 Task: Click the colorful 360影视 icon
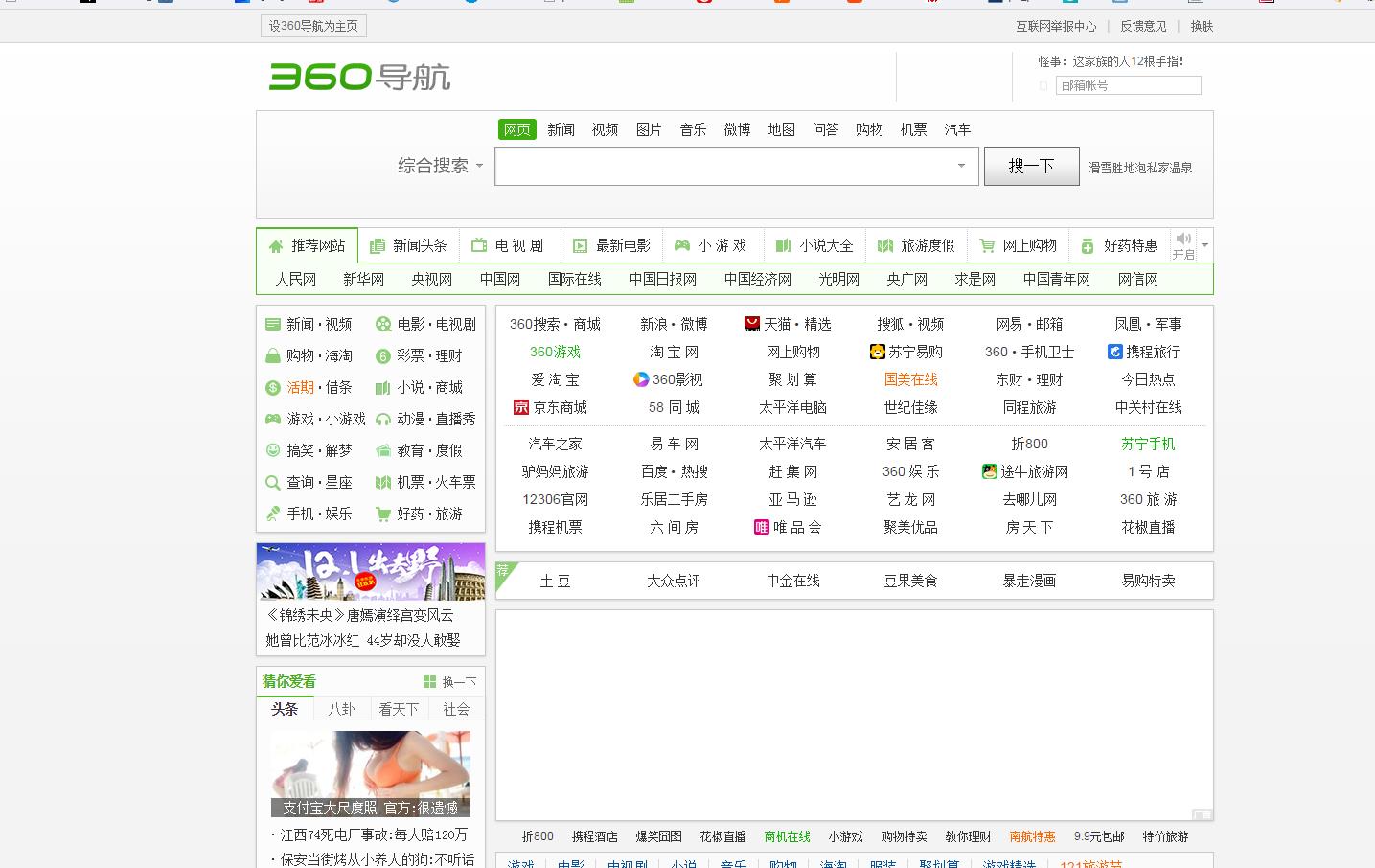(641, 379)
